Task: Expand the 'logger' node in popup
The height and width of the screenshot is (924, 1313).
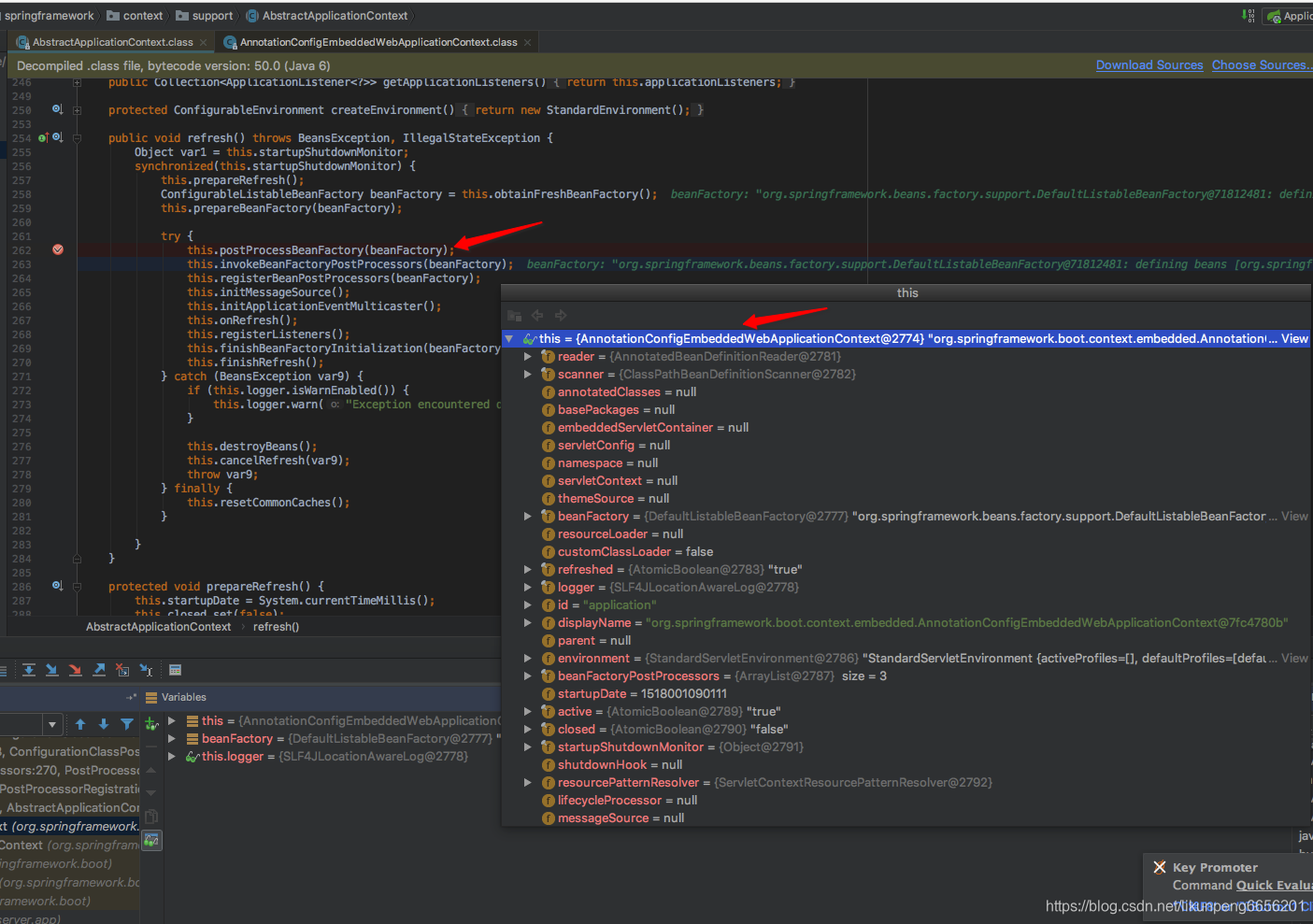Action: point(528,588)
